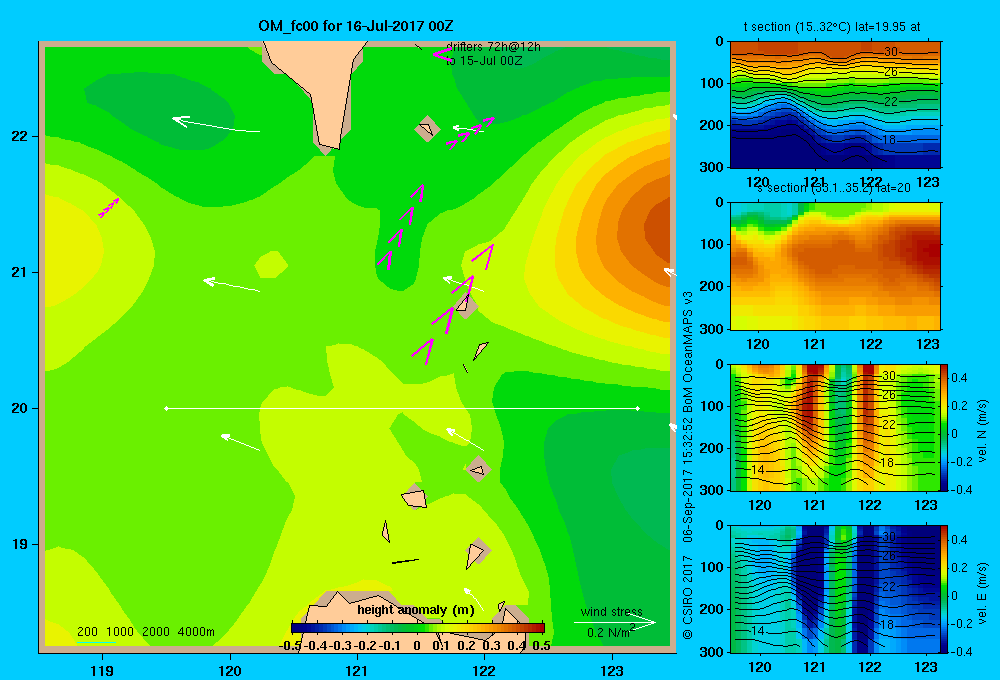Image resolution: width=1000 pixels, height=680 pixels.
Task: Click the small magenta drifter track near 119°E
Action: pyautogui.click(x=109, y=208)
